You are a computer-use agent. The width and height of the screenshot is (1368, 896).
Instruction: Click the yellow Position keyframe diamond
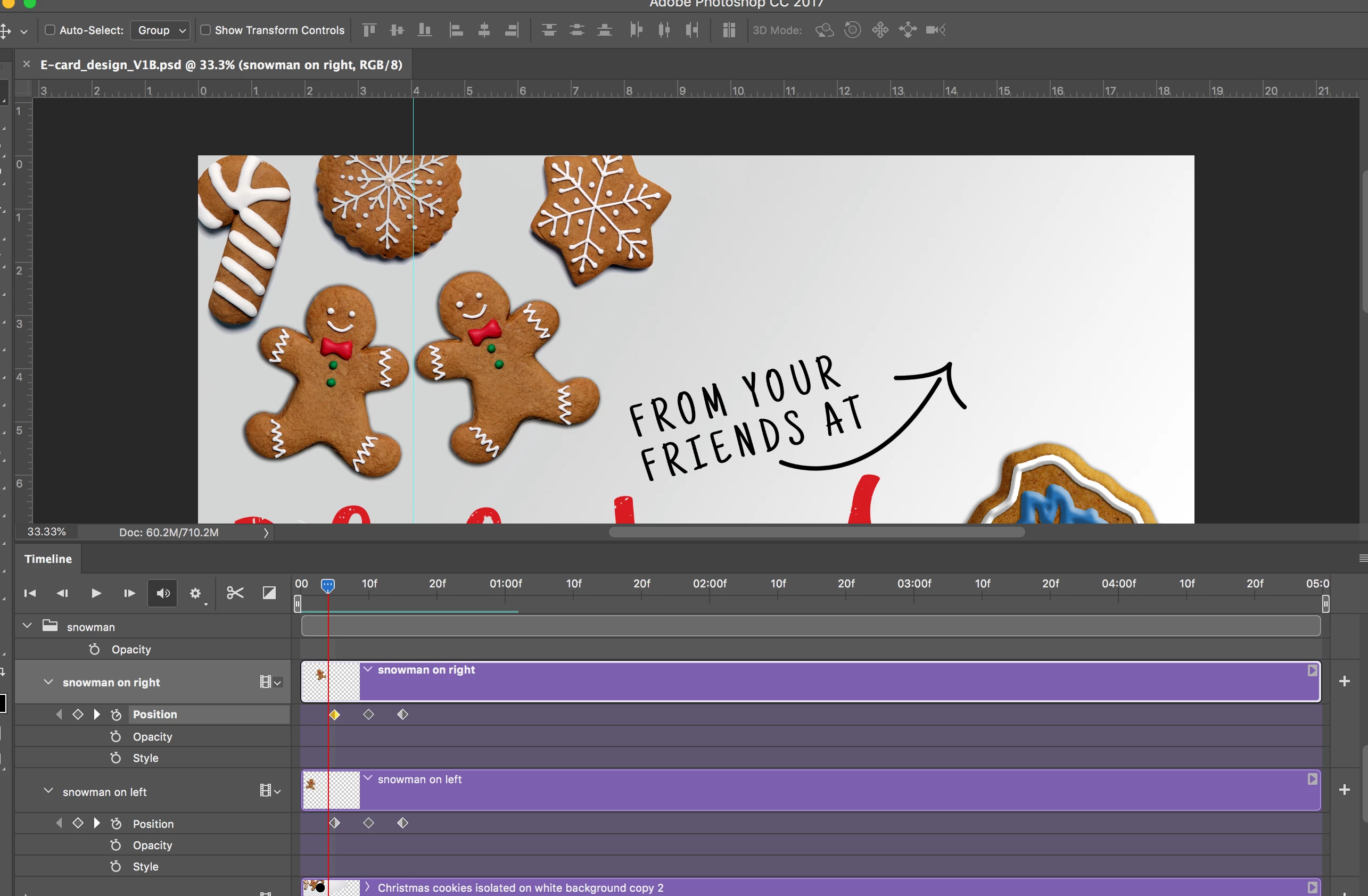click(x=334, y=715)
